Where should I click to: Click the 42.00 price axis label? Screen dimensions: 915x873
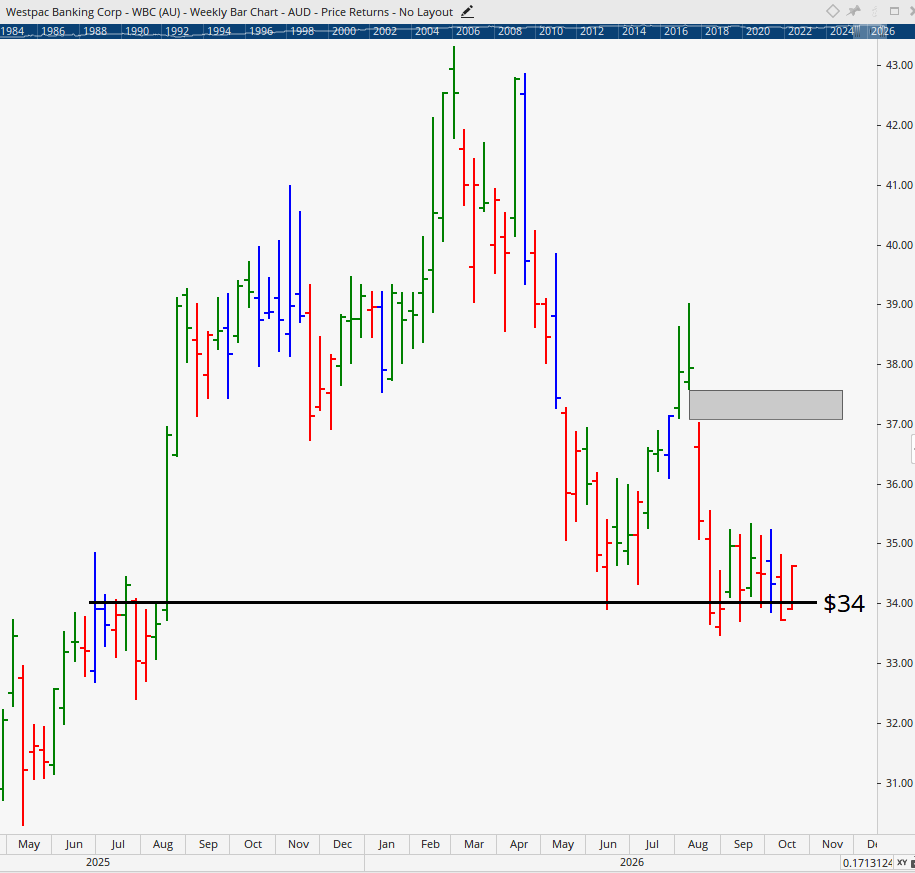899,125
